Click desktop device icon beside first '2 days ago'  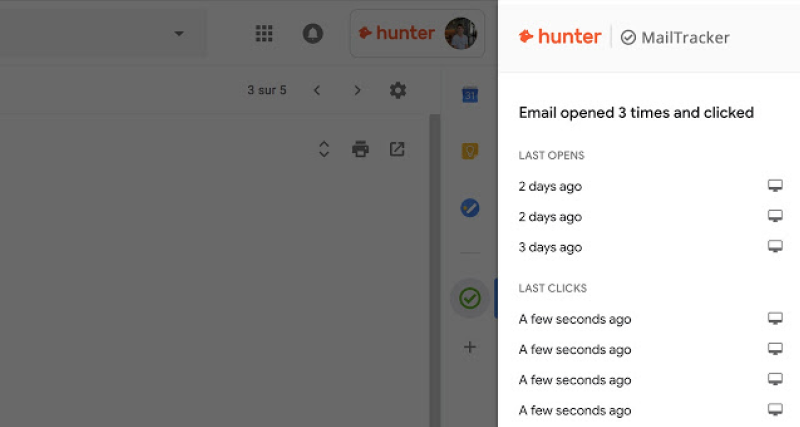[775, 185]
